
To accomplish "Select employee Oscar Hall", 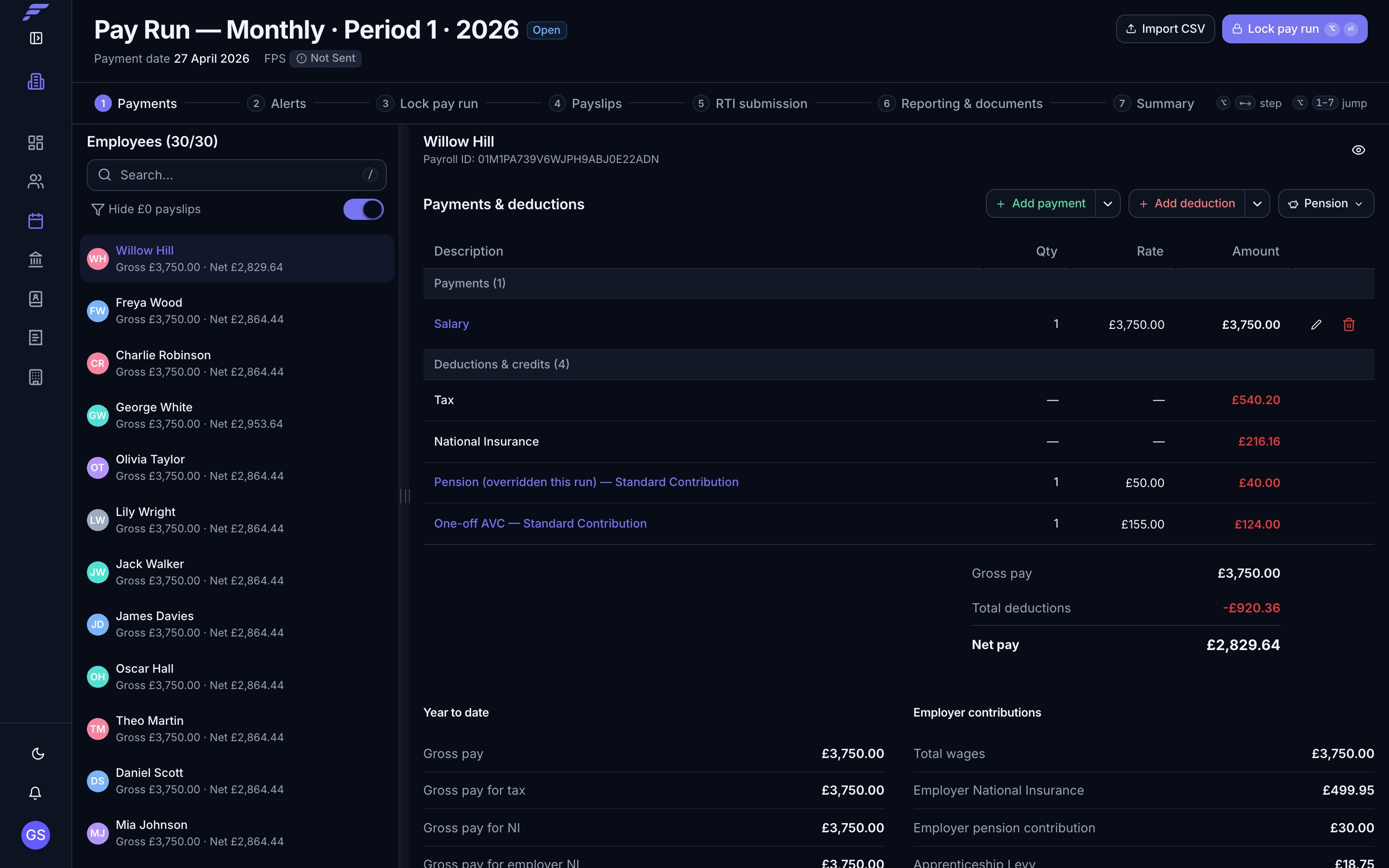I will 237,676.
